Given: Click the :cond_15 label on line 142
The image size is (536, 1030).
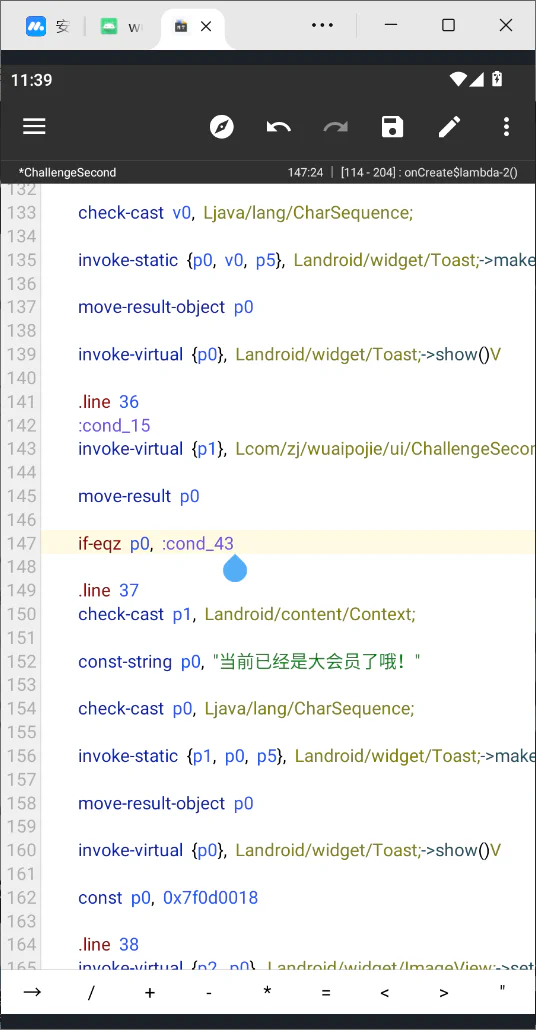Looking at the screenshot, I should pyautogui.click(x=114, y=425).
